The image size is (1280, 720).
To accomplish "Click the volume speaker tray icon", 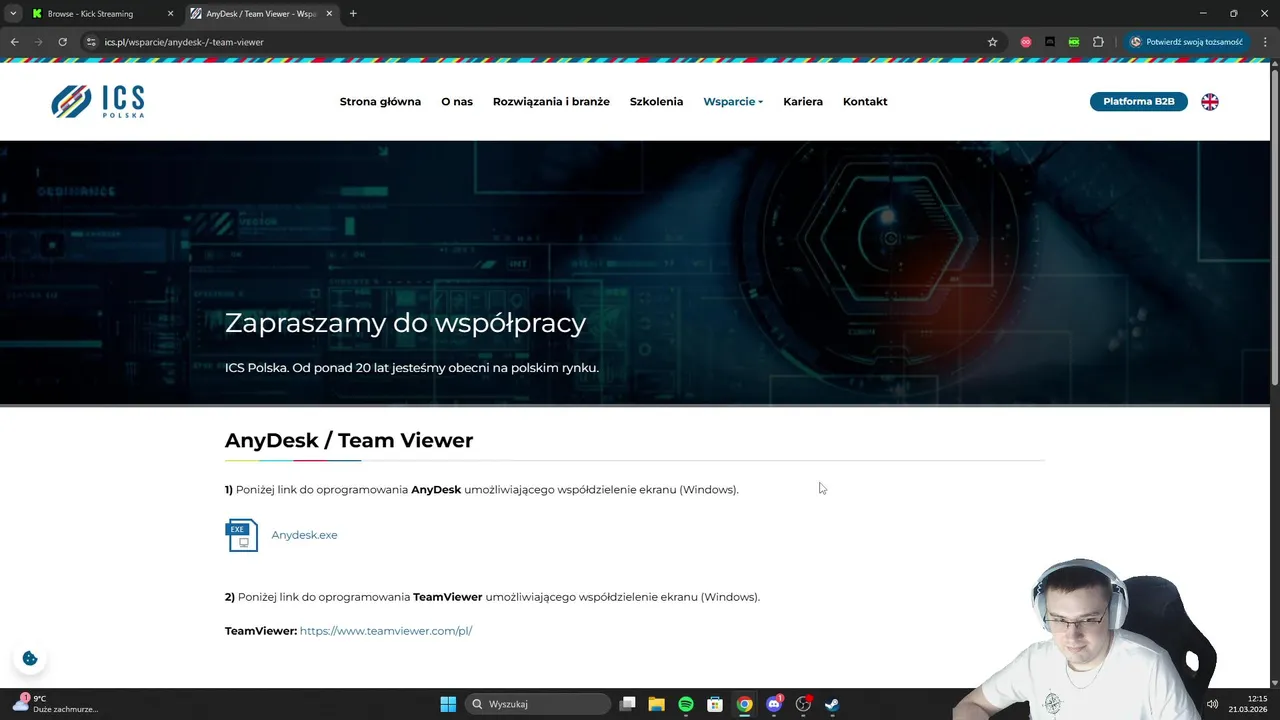I will (x=1212, y=704).
